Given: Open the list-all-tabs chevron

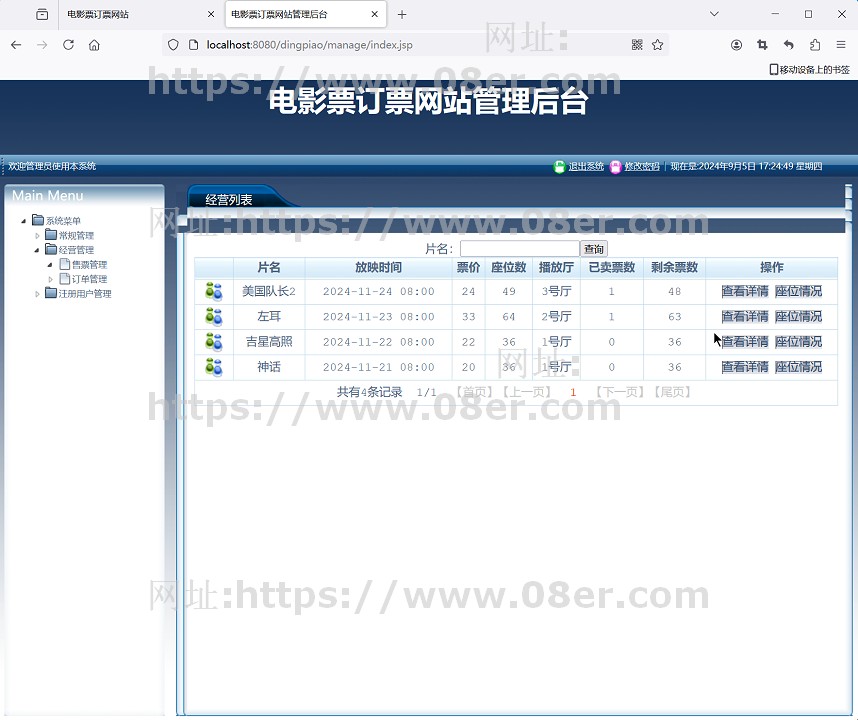Looking at the screenshot, I should click(x=714, y=14).
